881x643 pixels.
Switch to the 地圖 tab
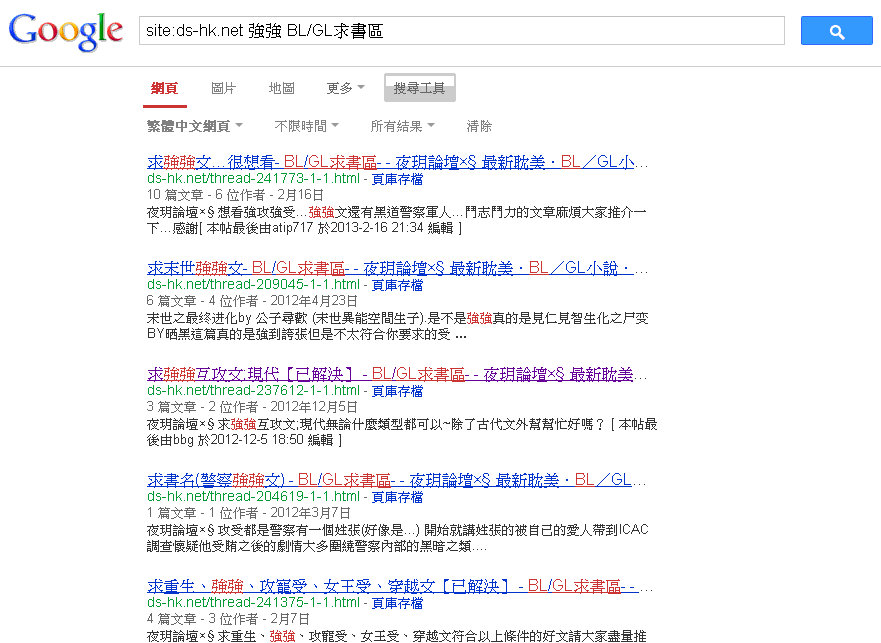(x=281, y=88)
